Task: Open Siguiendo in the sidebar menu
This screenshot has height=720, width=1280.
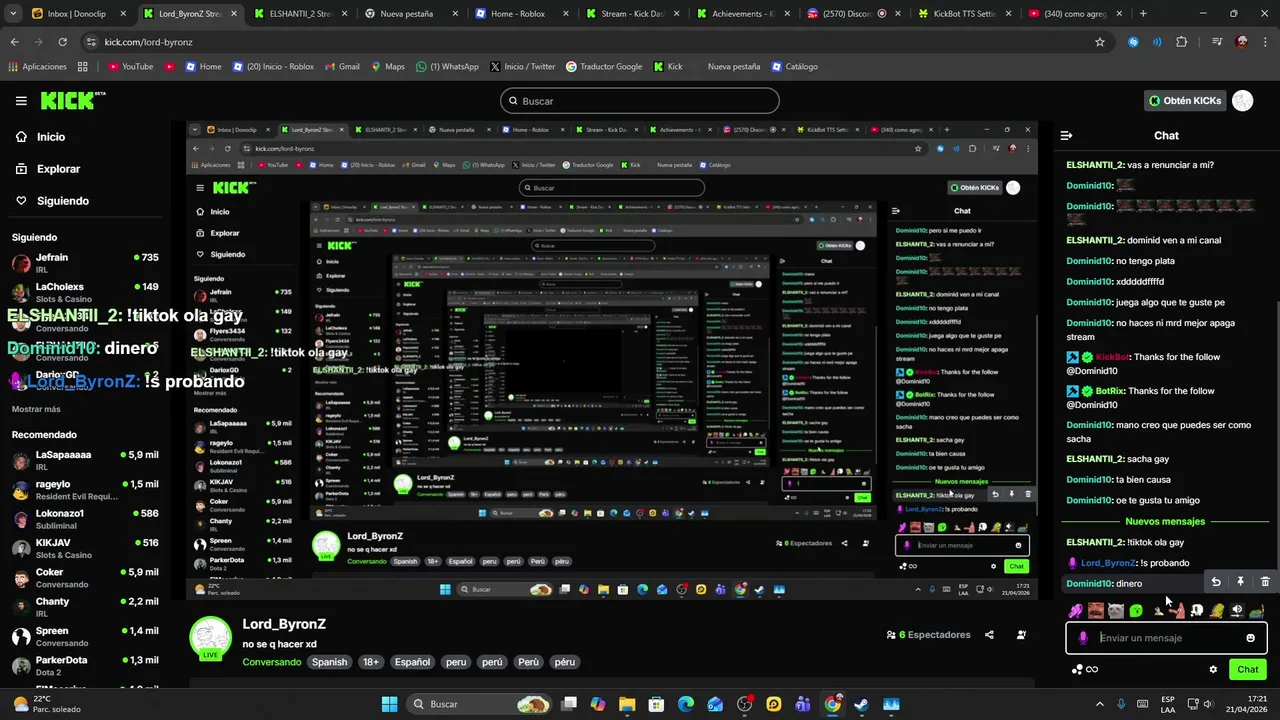Action: [x=63, y=201]
